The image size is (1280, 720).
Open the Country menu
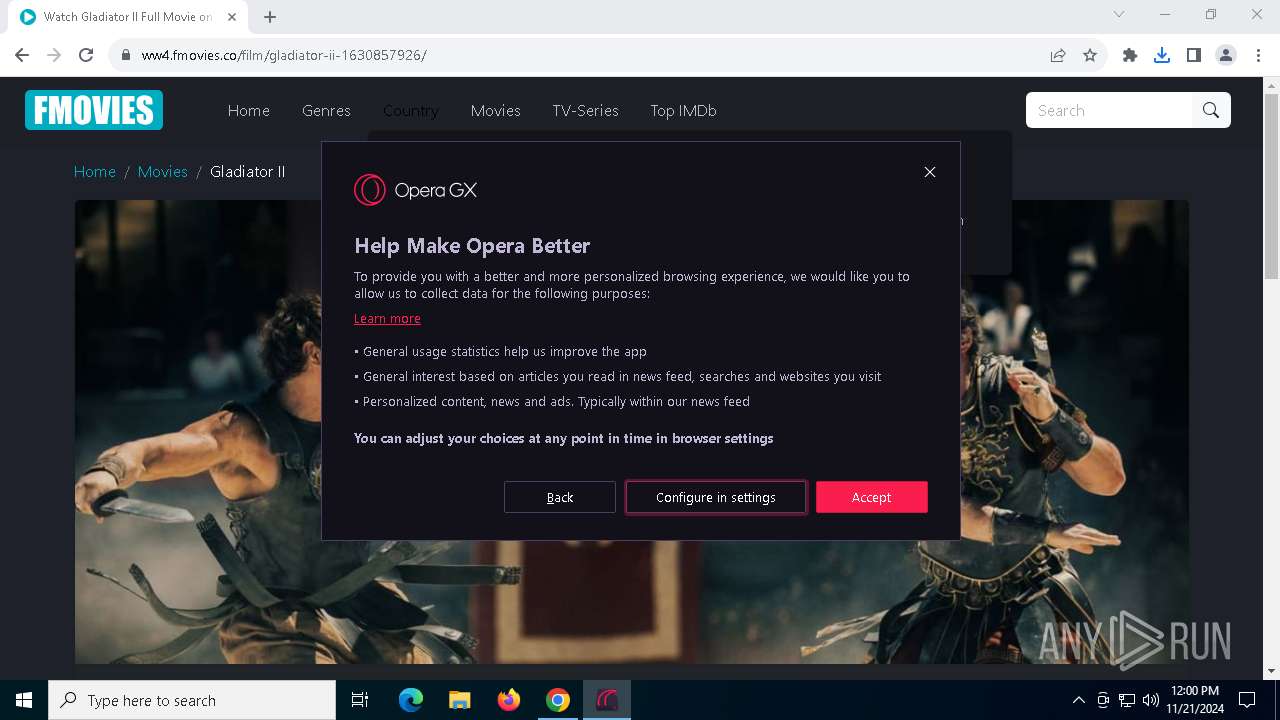pyautogui.click(x=410, y=111)
